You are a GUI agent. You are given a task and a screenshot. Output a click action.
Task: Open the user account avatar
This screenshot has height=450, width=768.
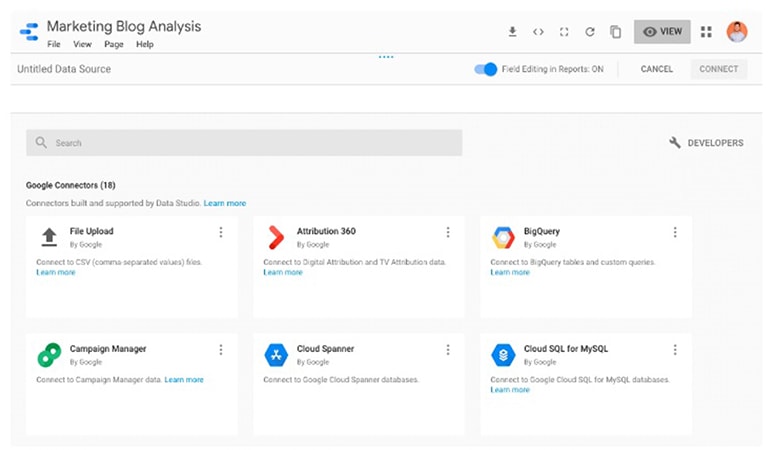tap(737, 32)
